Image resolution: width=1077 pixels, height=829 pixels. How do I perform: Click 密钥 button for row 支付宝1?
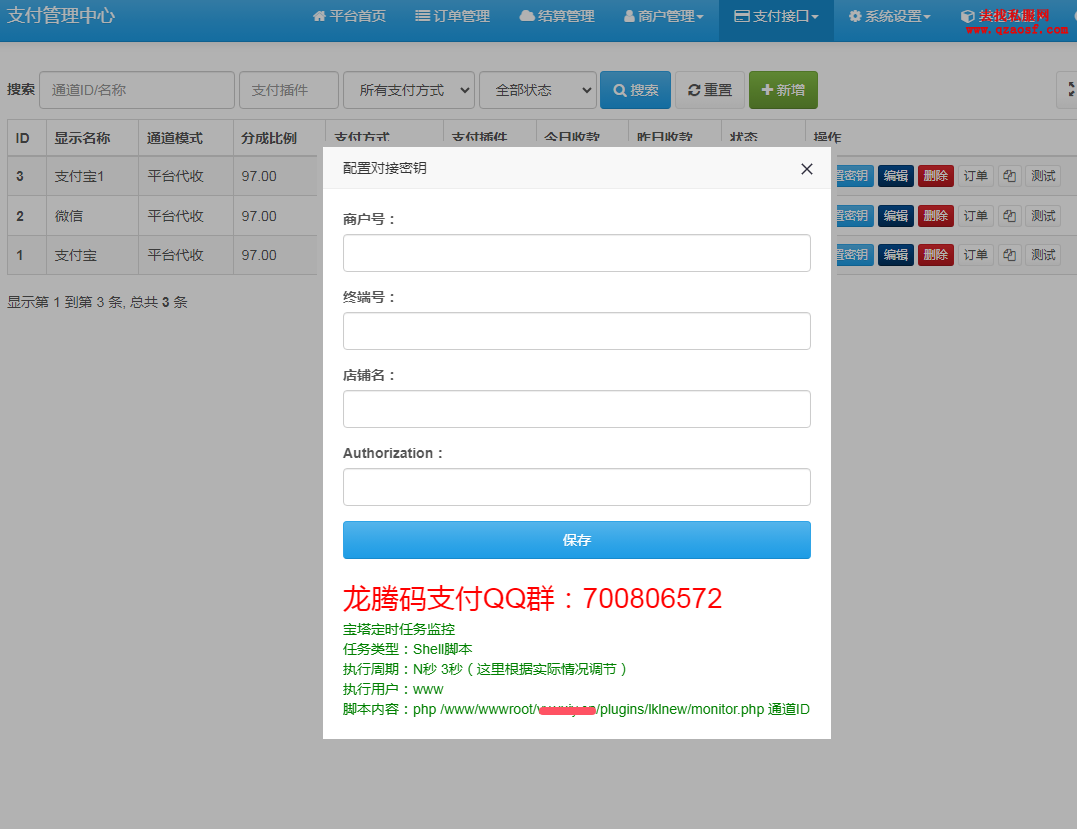point(852,176)
